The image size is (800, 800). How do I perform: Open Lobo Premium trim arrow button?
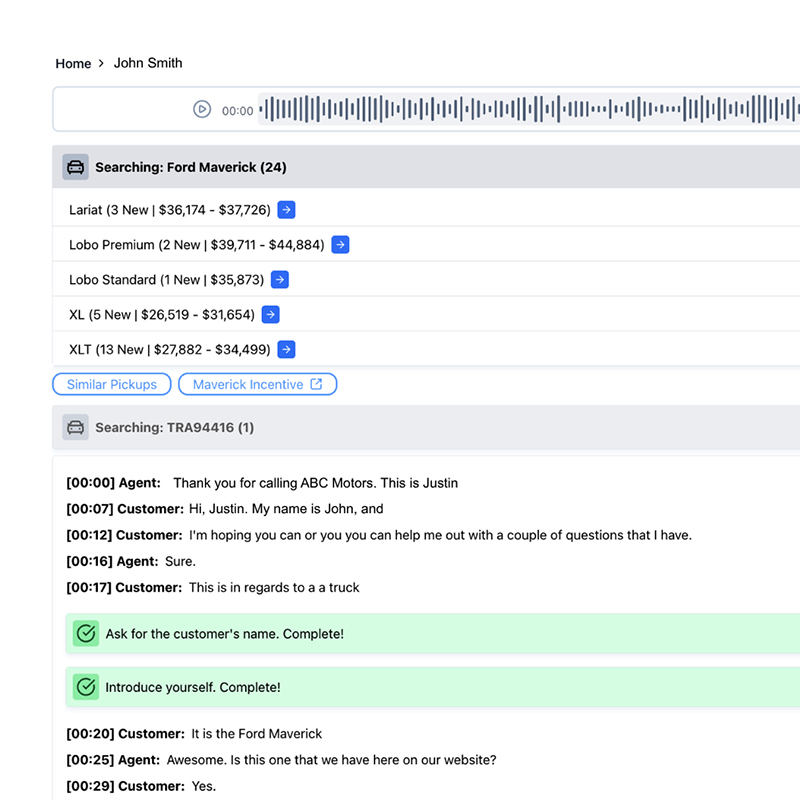[x=340, y=245]
